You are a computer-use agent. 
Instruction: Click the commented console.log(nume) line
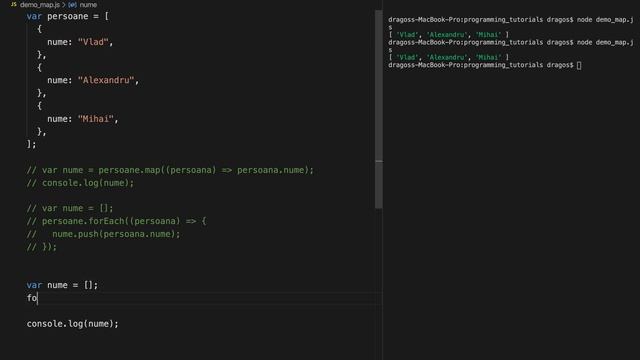(80, 183)
